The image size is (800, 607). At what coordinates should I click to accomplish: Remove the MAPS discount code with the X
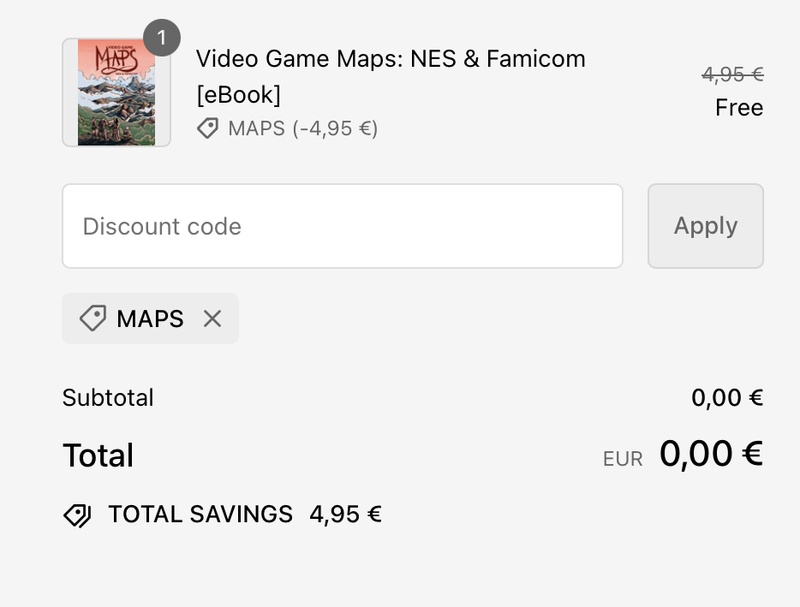click(x=212, y=319)
